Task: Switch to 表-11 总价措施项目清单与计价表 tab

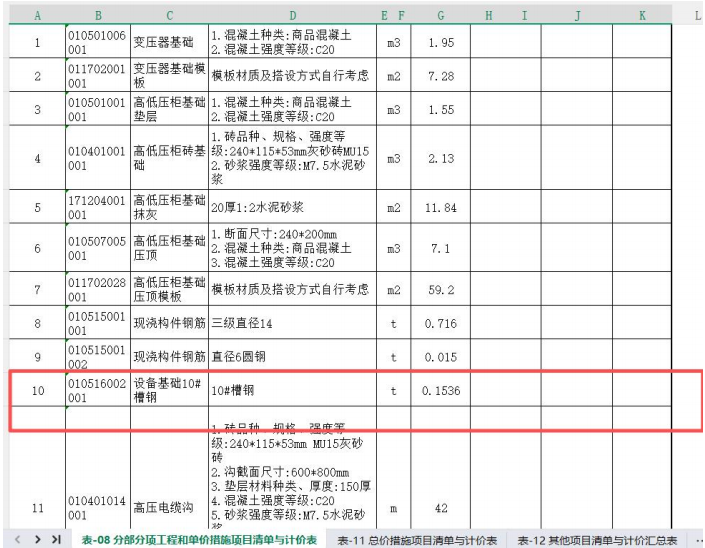Action: pyautogui.click(x=417, y=540)
